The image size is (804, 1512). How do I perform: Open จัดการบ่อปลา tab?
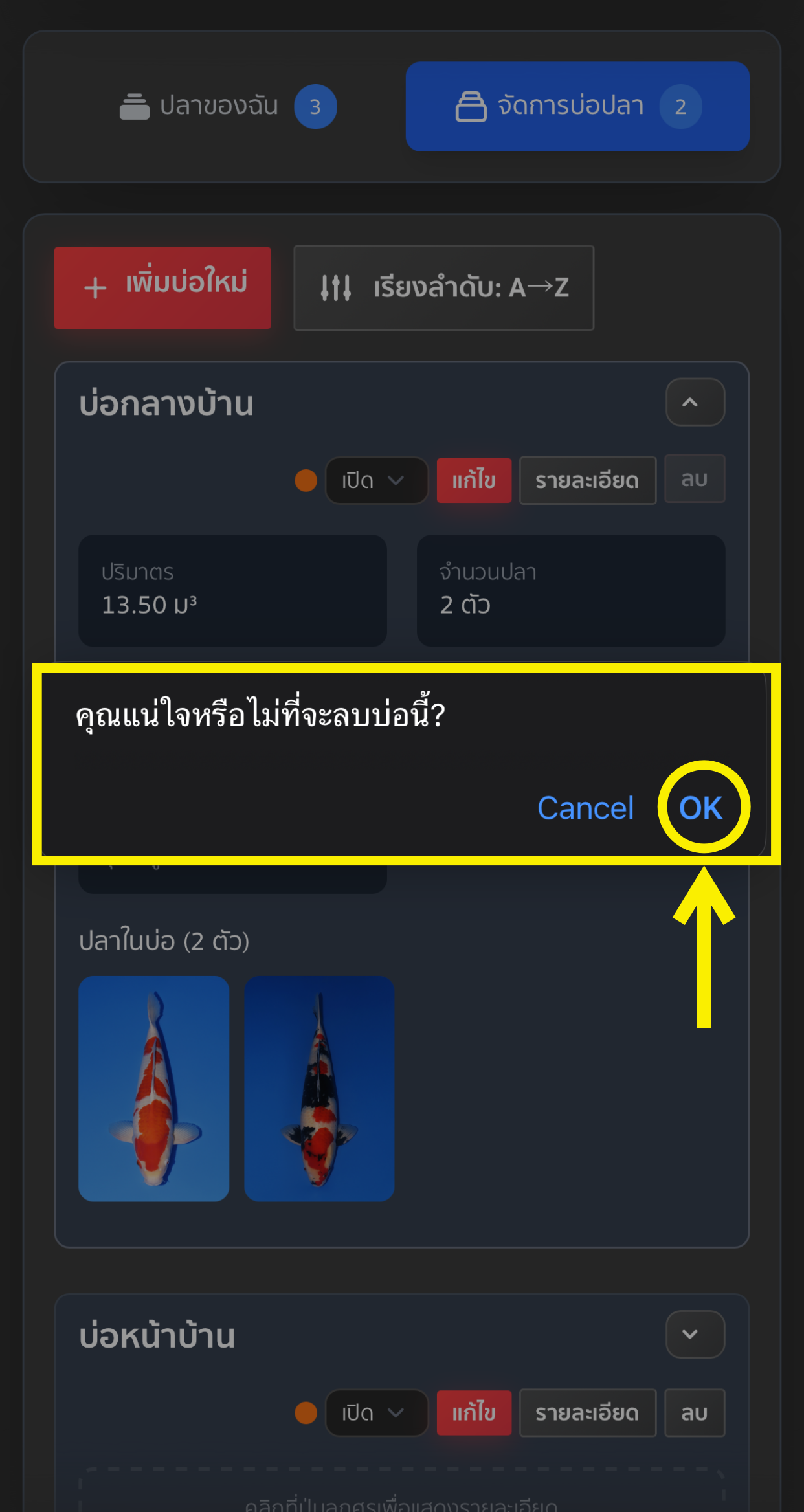(x=577, y=106)
